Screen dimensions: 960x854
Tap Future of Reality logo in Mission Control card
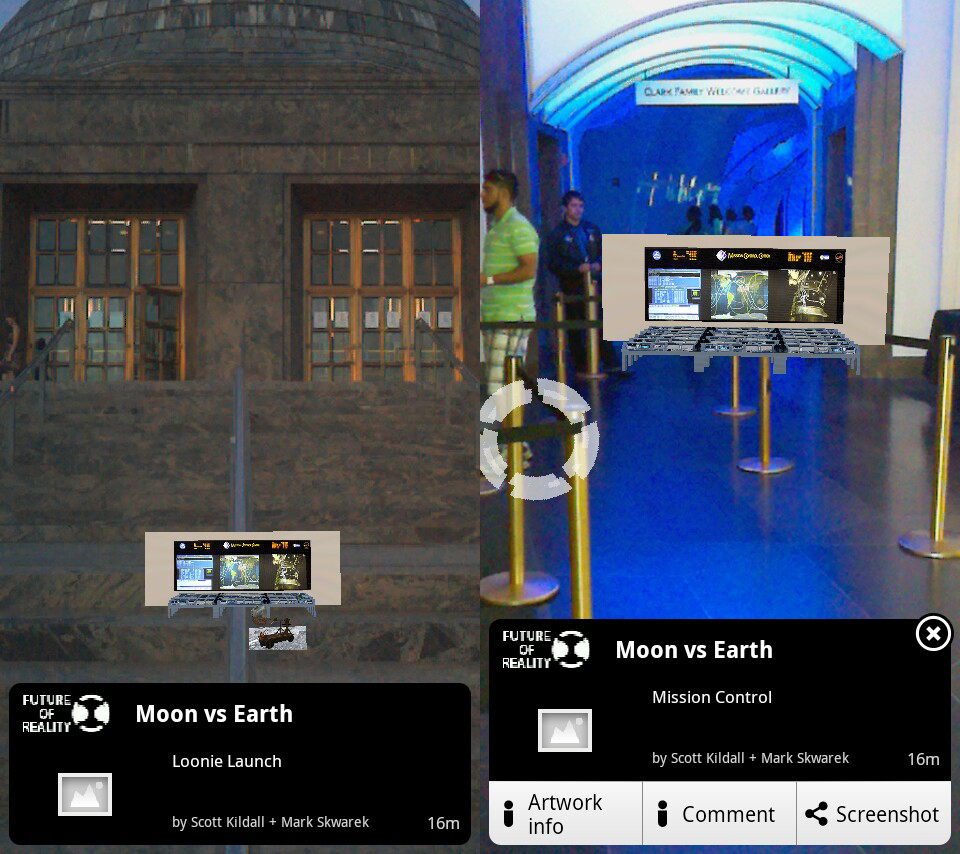[x=546, y=649]
